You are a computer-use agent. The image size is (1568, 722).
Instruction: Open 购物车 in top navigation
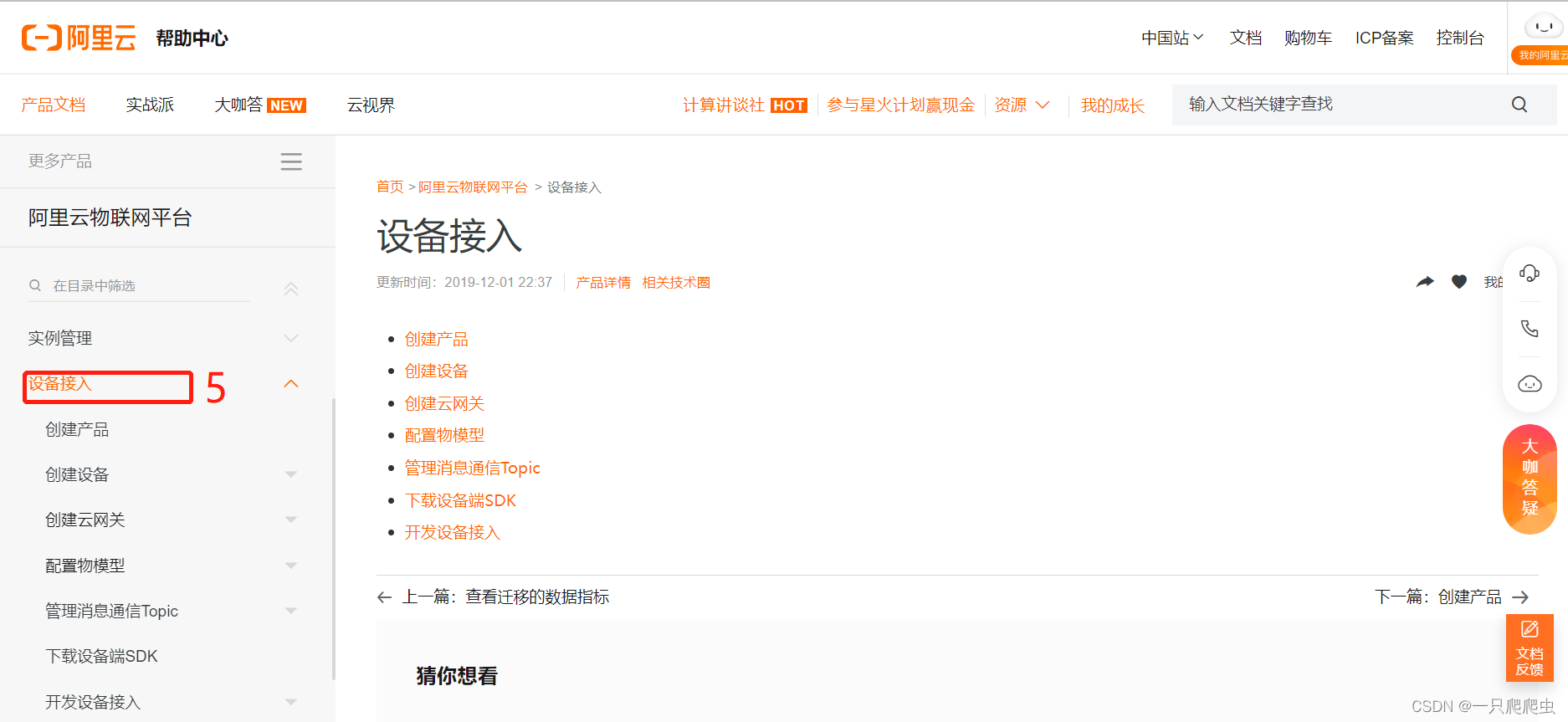(1308, 38)
